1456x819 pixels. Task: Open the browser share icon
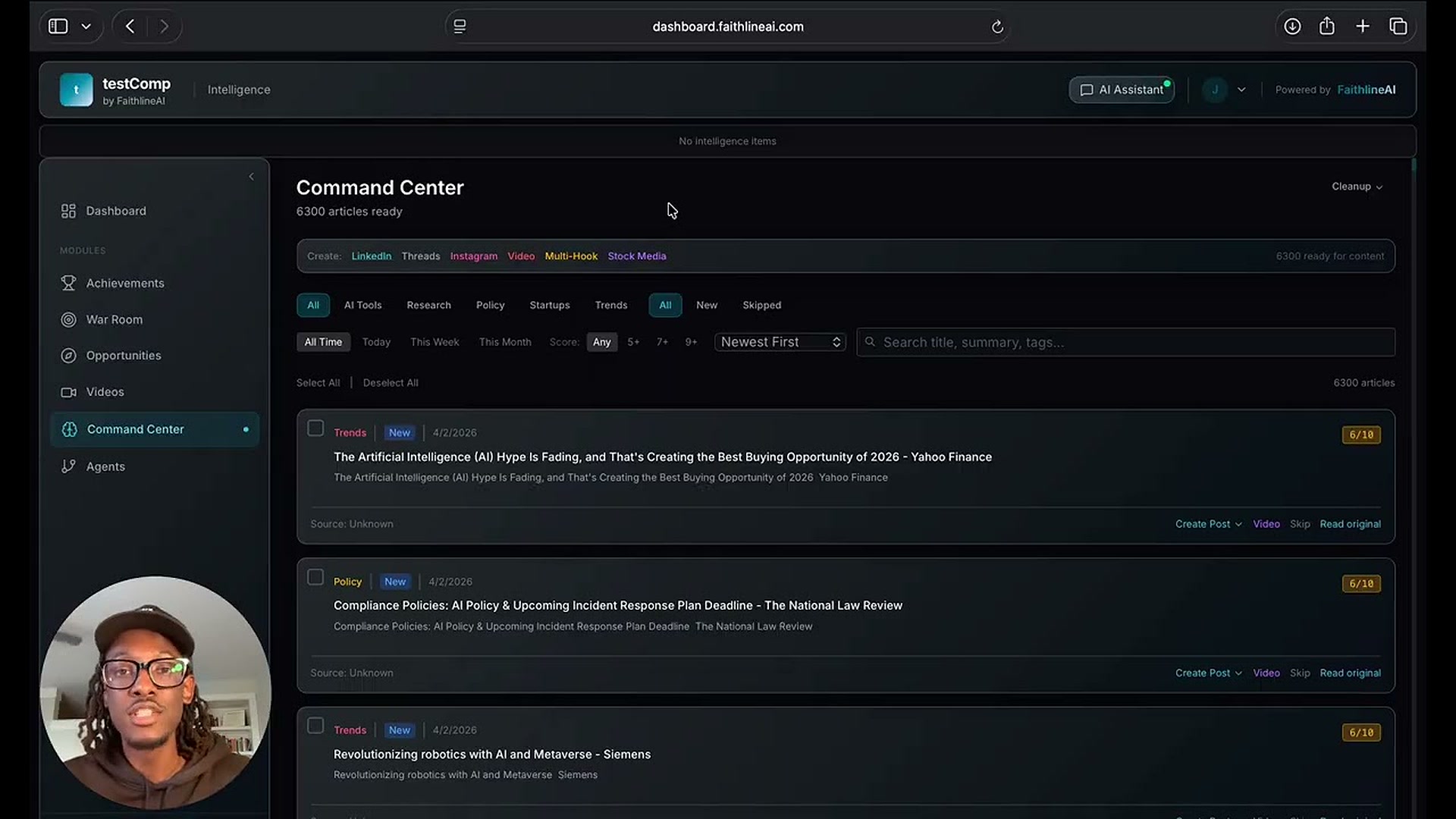coord(1326,27)
